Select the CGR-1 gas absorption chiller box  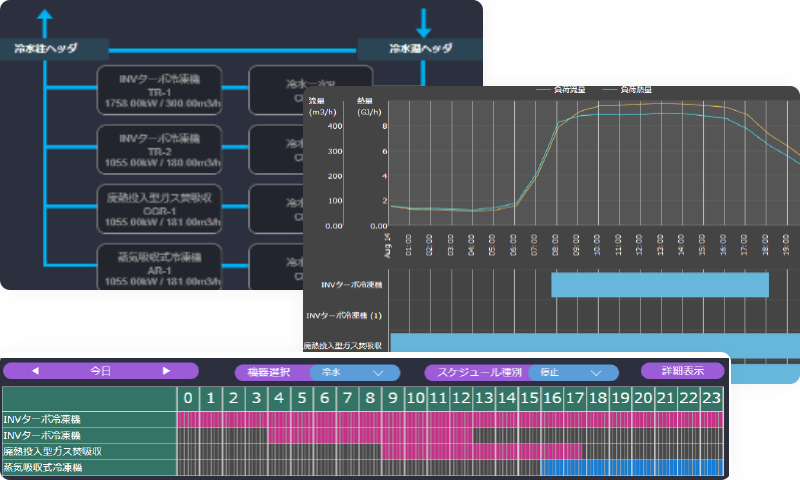(x=161, y=205)
